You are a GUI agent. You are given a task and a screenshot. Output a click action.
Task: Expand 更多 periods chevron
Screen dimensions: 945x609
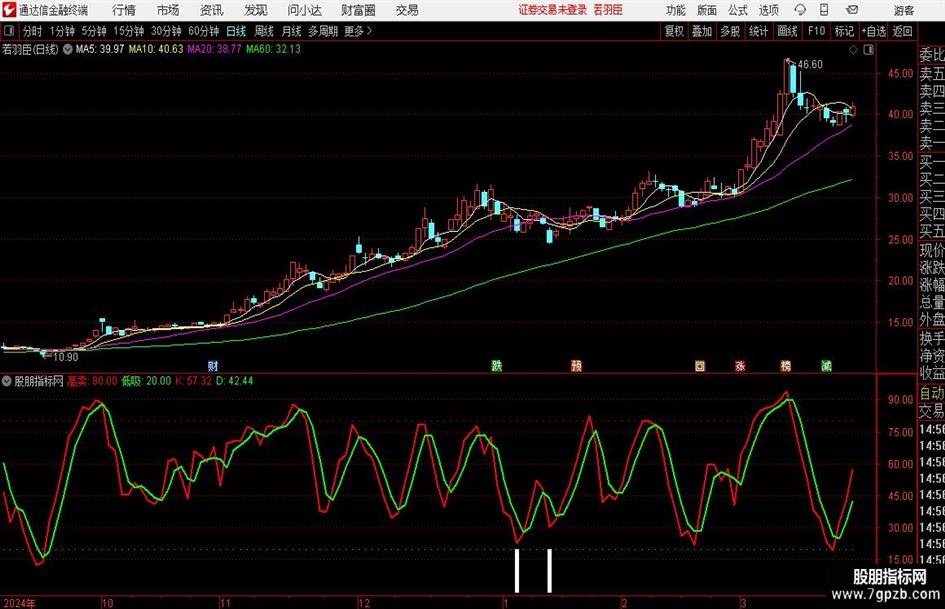coord(369,31)
